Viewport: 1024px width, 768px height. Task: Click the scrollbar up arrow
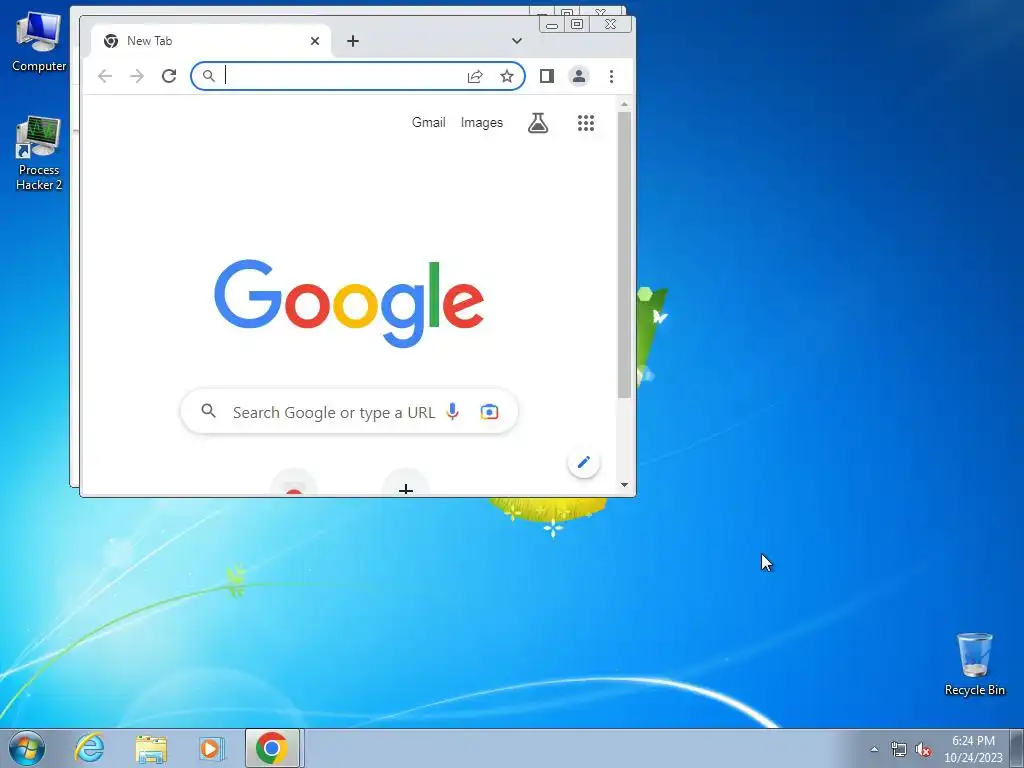[x=624, y=104]
